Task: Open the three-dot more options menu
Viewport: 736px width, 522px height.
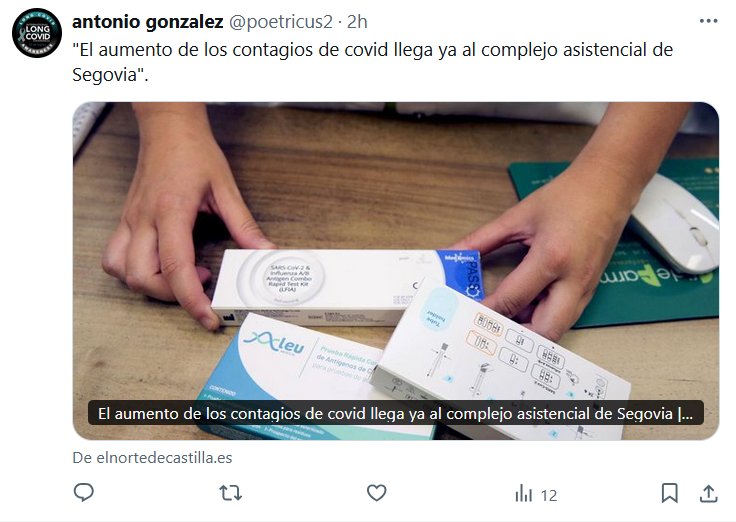Action: pos(708,21)
